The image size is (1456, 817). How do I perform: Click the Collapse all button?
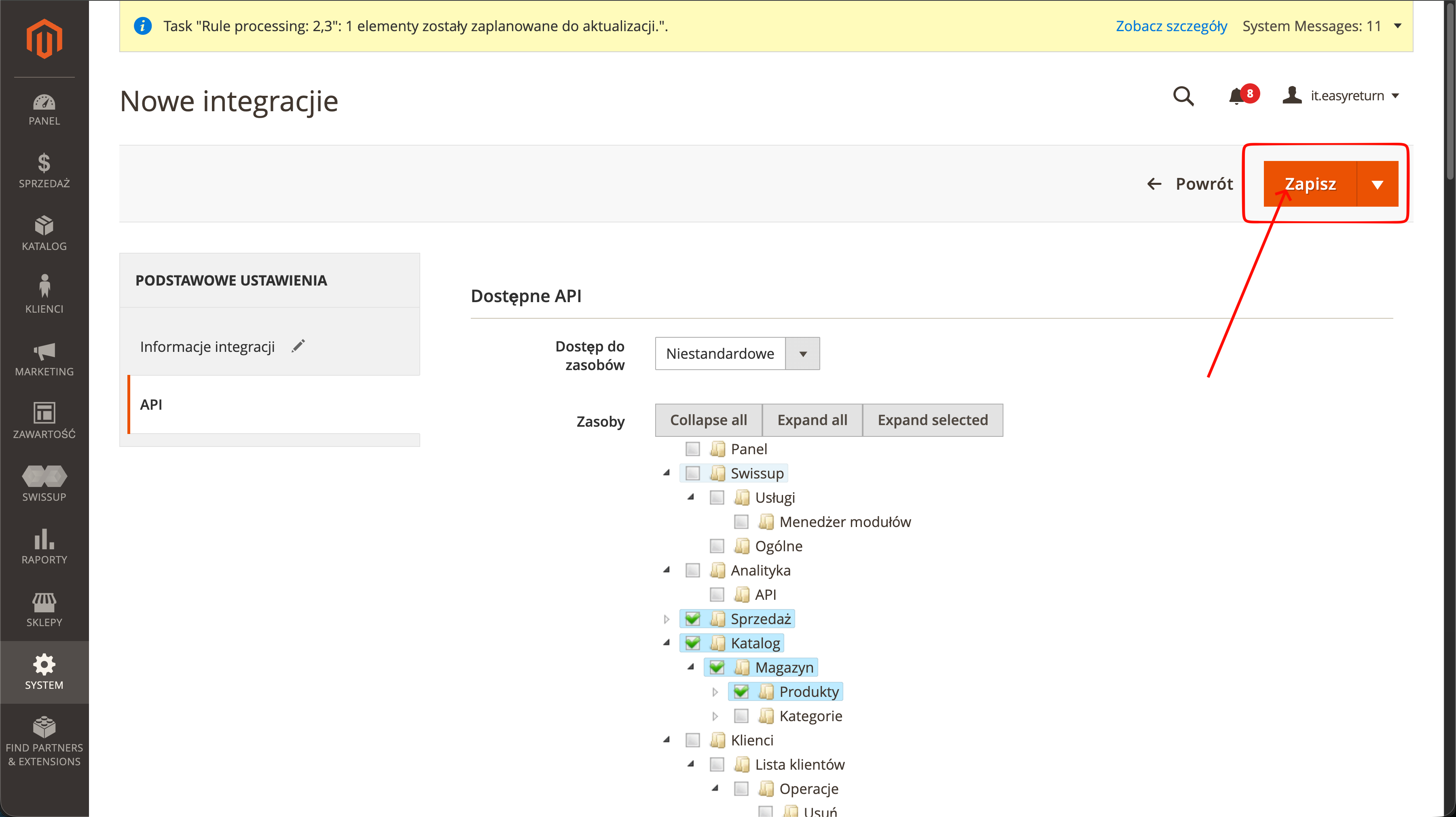[708, 420]
